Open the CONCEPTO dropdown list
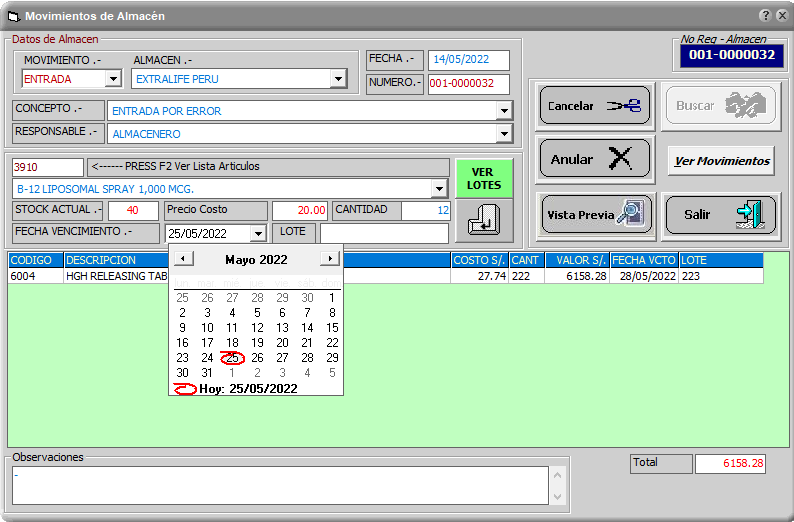This screenshot has width=794, height=522. pos(504,111)
